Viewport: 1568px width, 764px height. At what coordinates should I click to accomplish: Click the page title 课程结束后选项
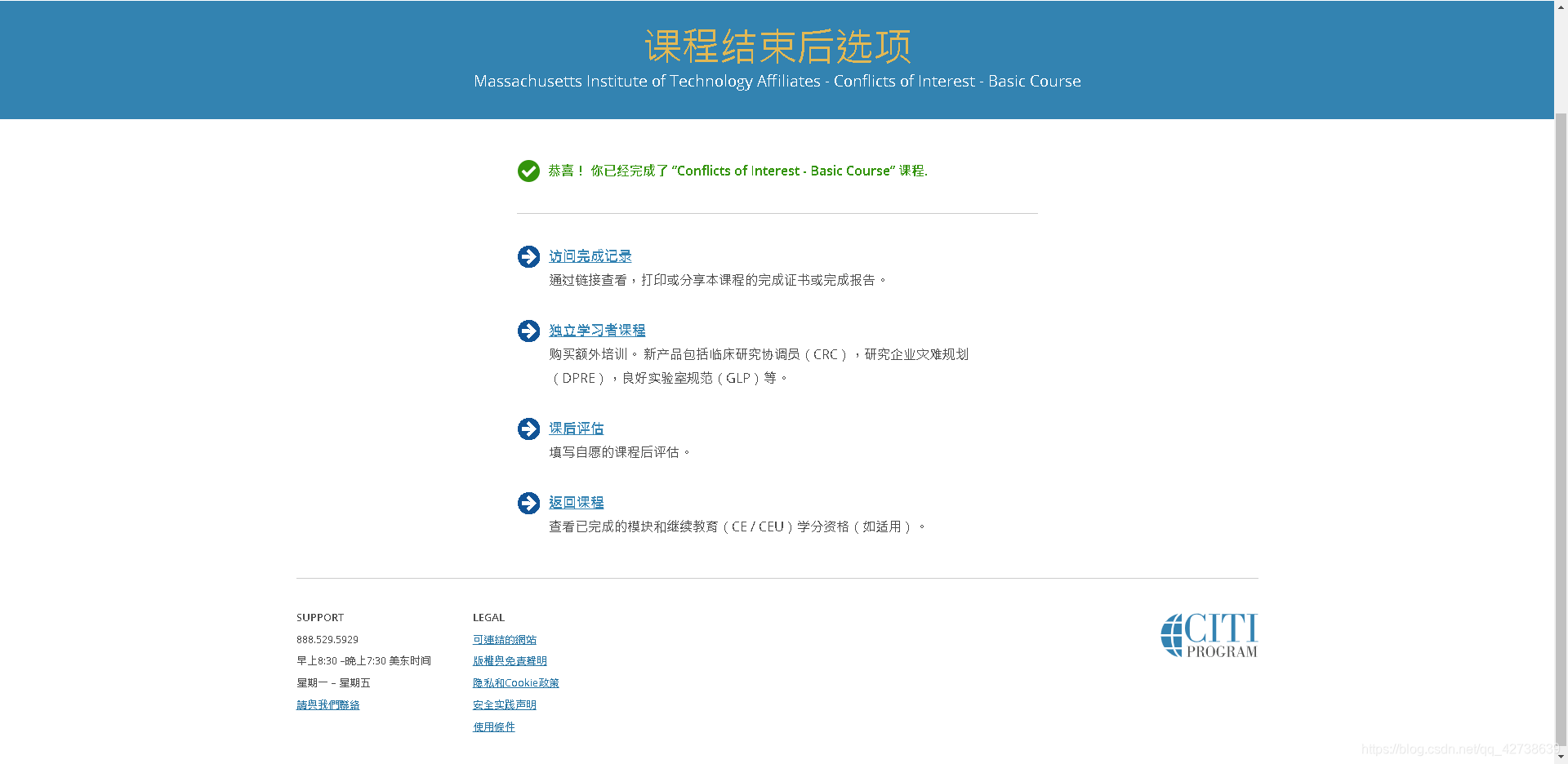777,46
